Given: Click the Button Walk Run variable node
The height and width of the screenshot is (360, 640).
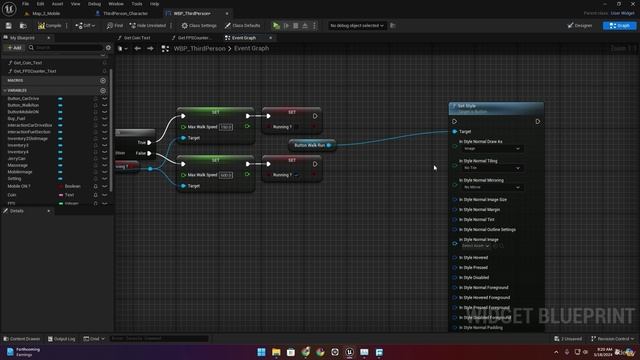Looking at the screenshot, I should click(313, 145).
